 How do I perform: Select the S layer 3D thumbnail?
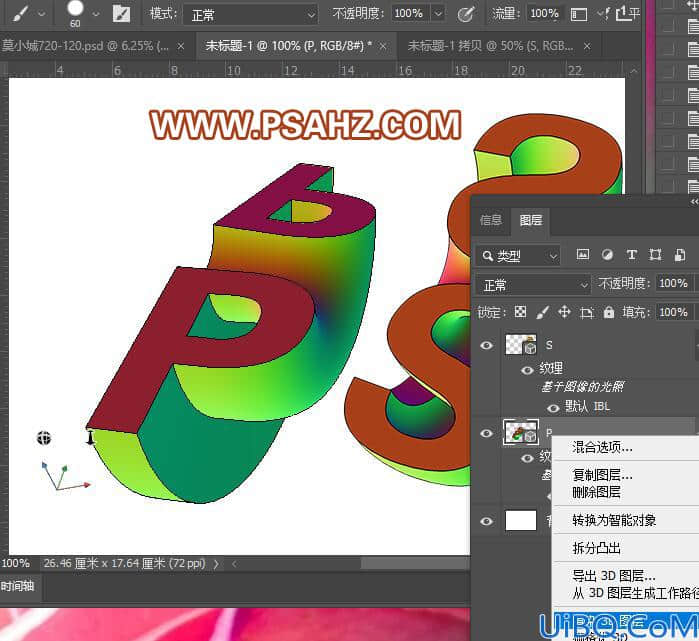(x=521, y=345)
